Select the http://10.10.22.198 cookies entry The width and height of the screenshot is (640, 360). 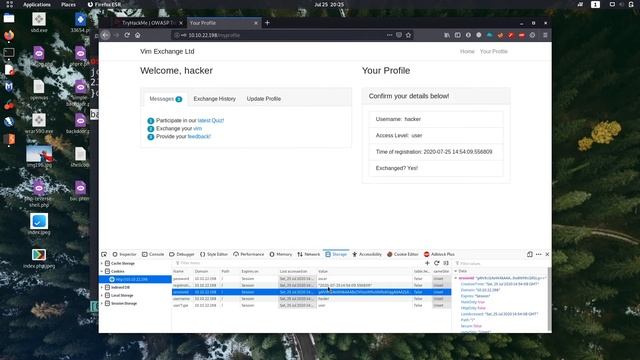[135, 279]
